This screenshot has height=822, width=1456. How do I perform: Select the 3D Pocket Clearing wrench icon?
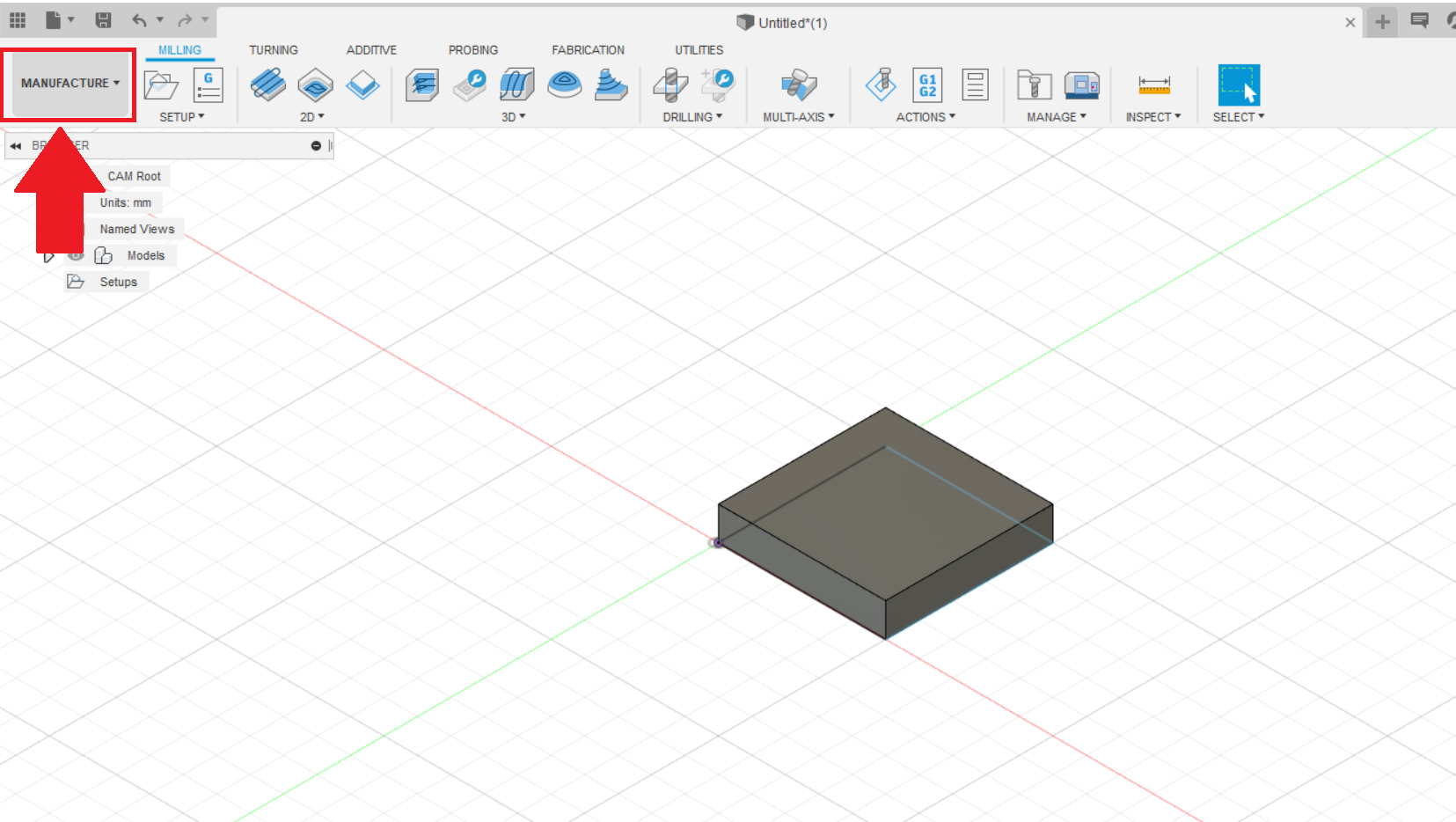(470, 85)
